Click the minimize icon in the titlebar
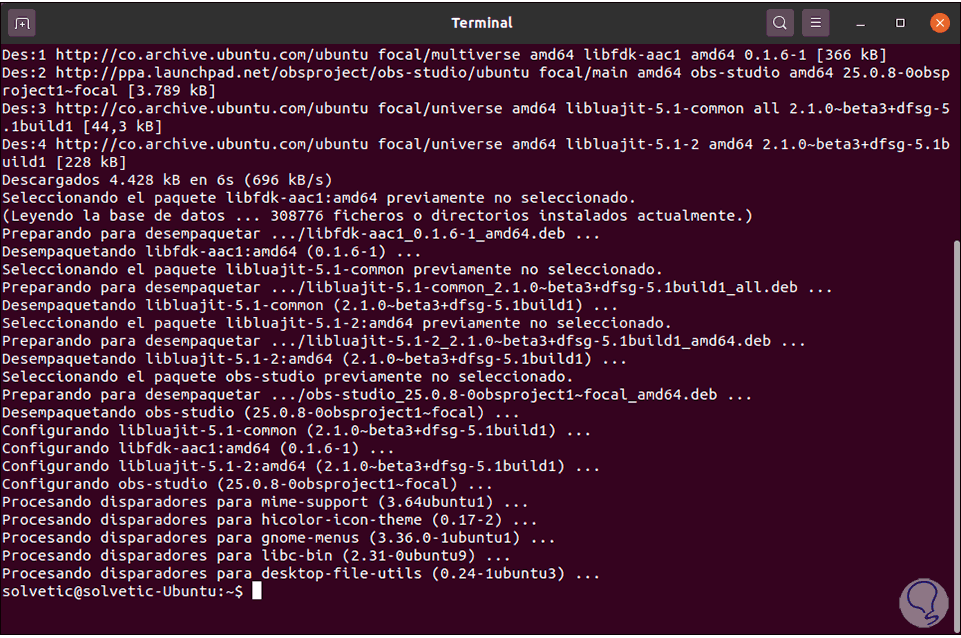The image size is (961, 638). tap(860, 22)
